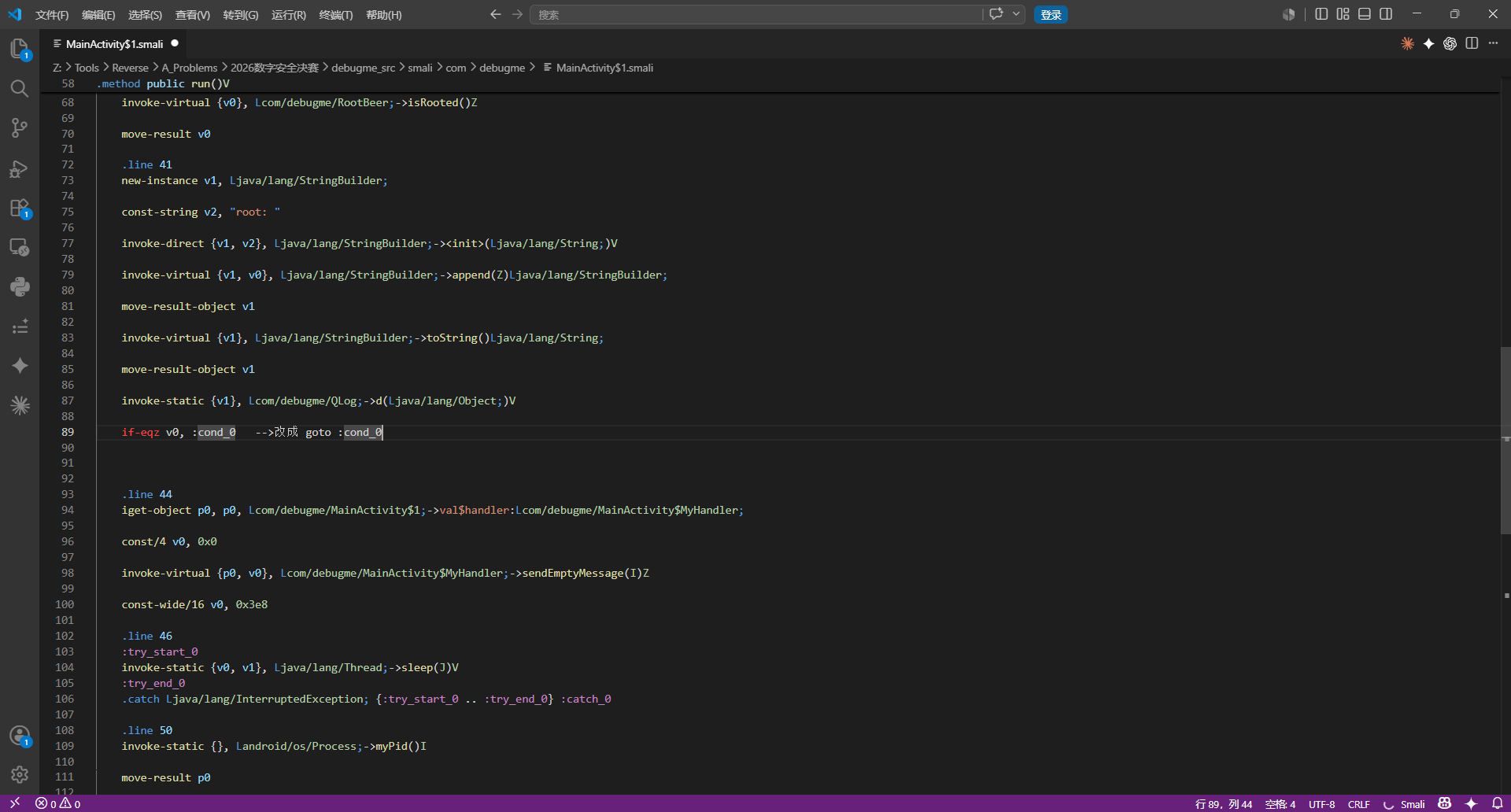Open the Run and Debug view

pos(20,168)
